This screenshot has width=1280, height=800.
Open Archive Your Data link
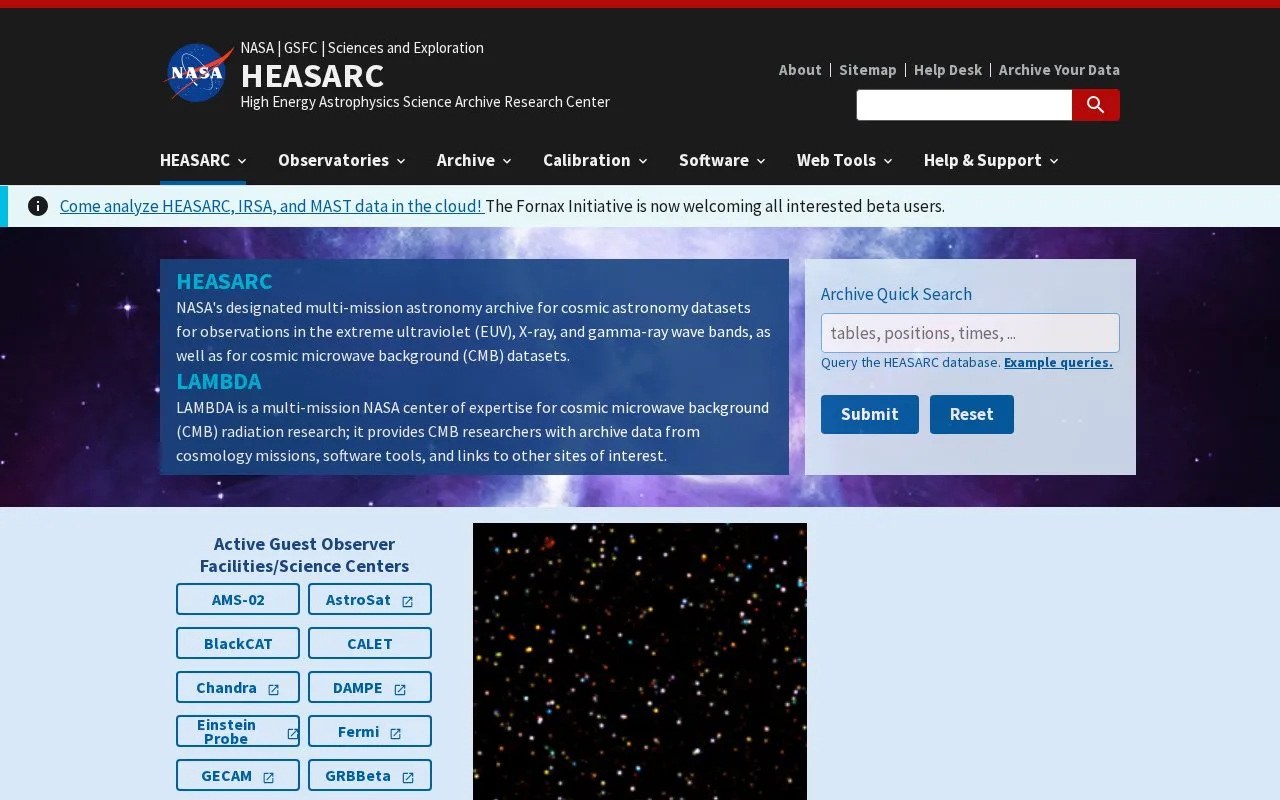point(1059,70)
